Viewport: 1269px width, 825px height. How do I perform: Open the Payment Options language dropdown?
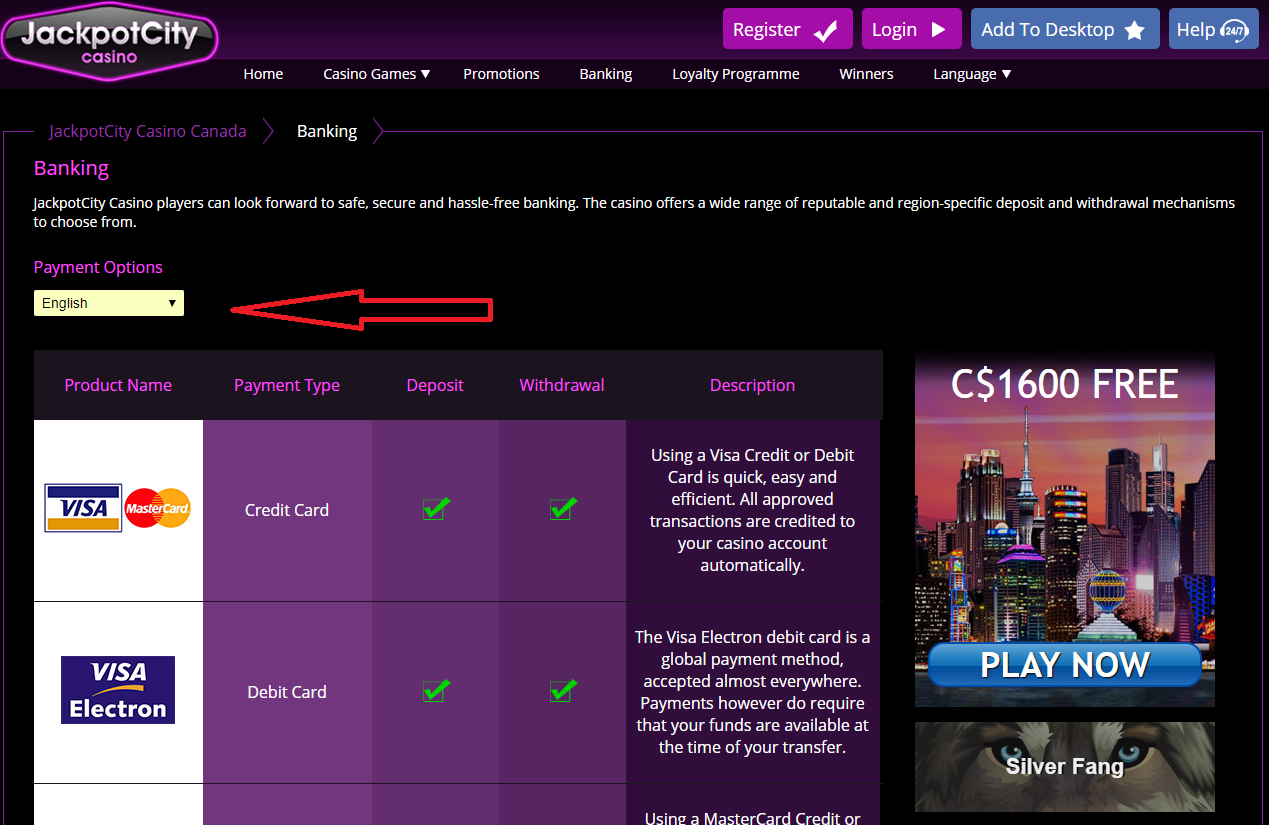(x=109, y=303)
